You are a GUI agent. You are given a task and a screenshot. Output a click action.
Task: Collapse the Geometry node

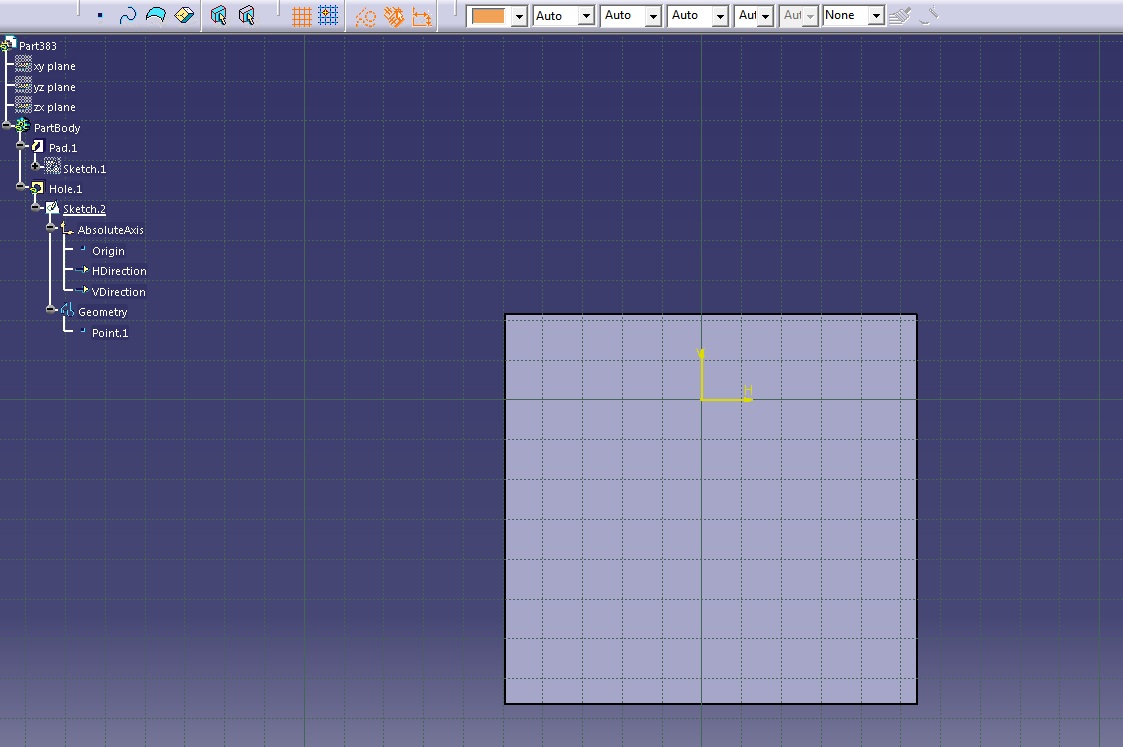pos(50,309)
